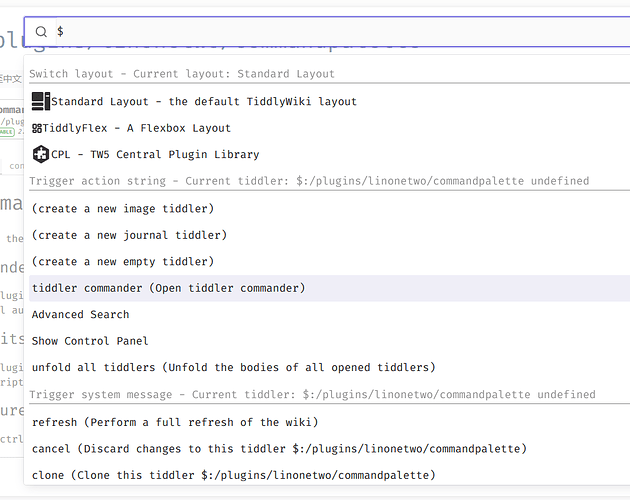Choose unfold all tiddlers command
Screen dimensions: 630x500
(329, 367)
